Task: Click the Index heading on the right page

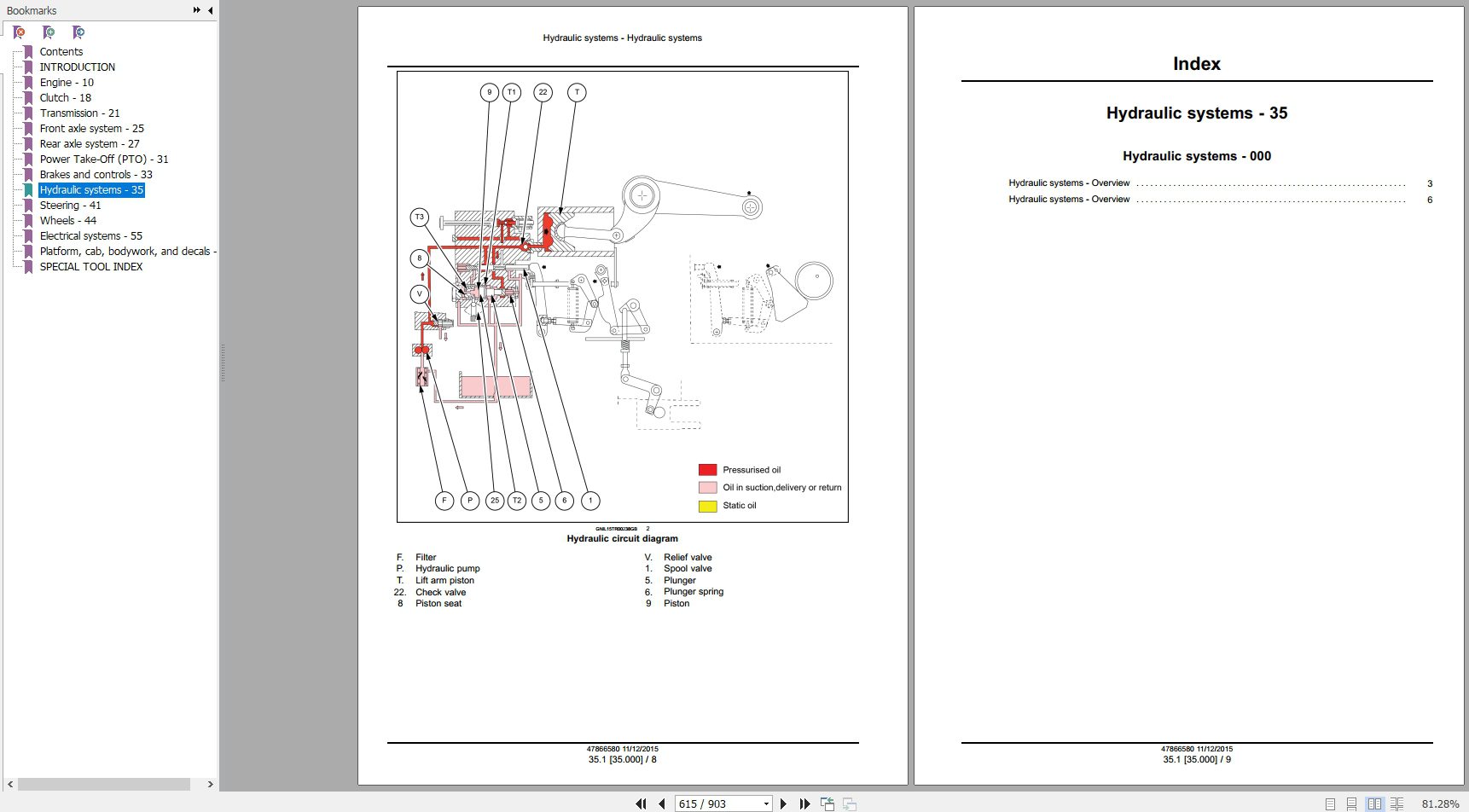Action: (1197, 64)
